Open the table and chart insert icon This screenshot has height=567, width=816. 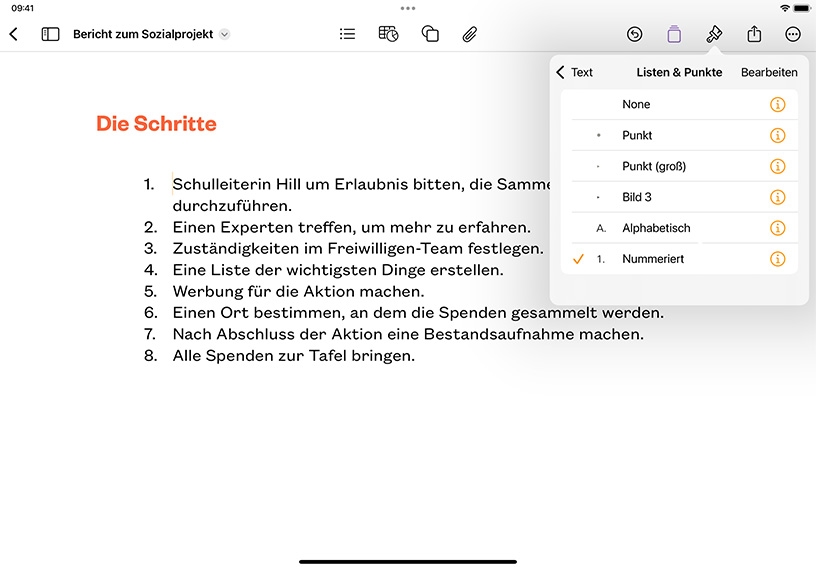(x=388, y=34)
